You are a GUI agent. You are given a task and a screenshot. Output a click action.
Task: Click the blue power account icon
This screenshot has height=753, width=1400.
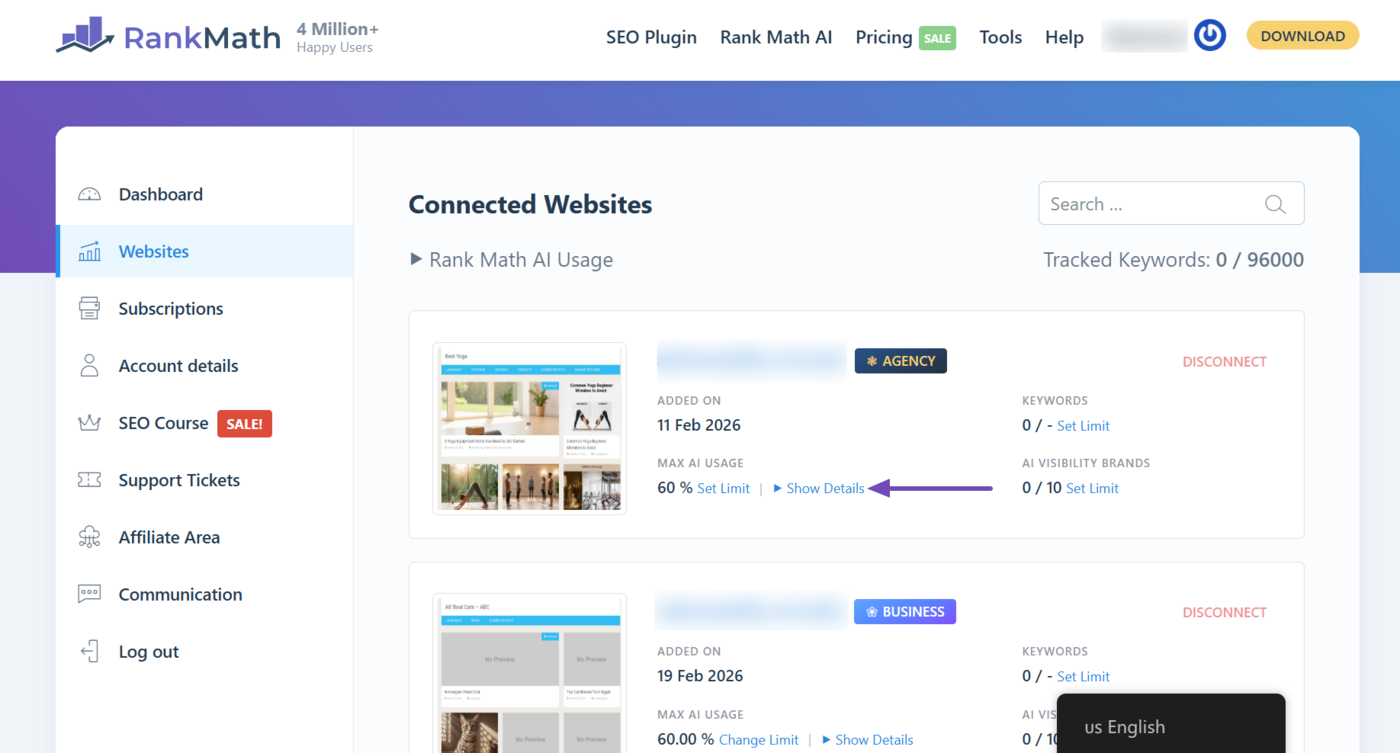(1210, 36)
